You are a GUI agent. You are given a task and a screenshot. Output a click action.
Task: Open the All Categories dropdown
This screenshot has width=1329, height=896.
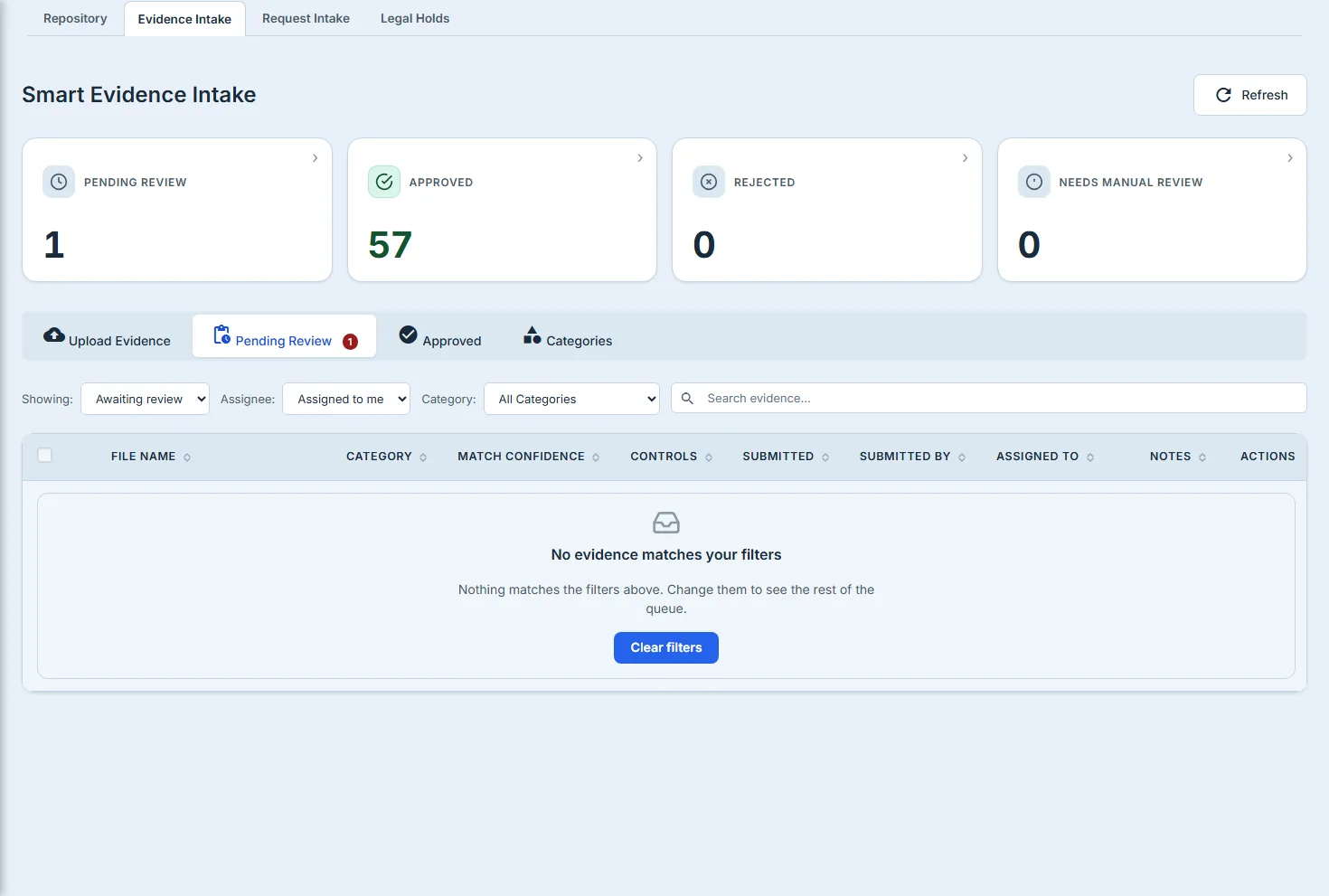tap(572, 399)
